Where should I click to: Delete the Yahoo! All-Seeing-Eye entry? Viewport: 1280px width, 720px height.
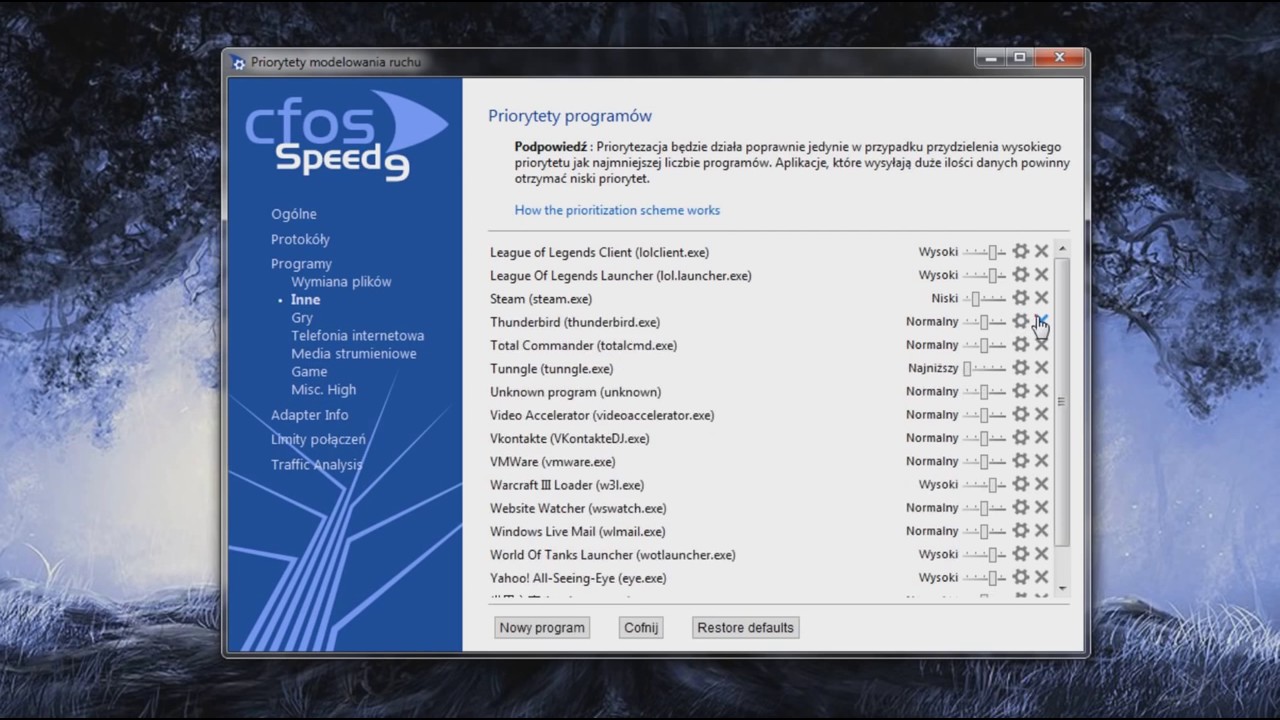(1041, 577)
